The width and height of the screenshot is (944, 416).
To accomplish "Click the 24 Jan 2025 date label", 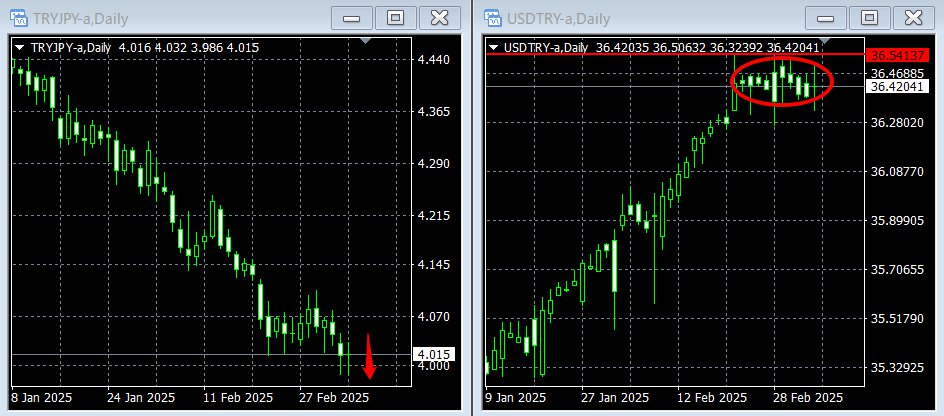I will 141,397.
